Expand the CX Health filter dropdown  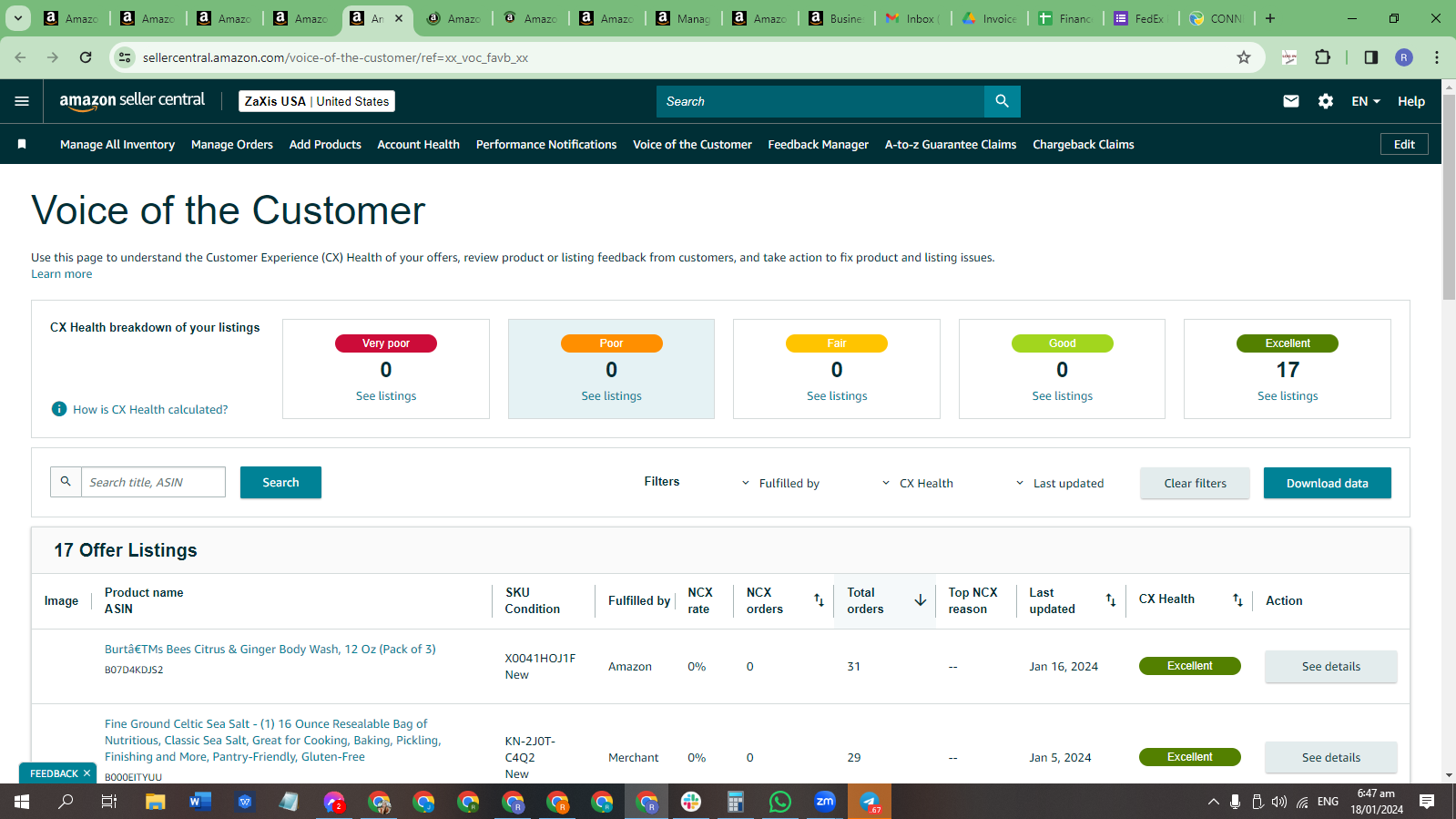[917, 483]
